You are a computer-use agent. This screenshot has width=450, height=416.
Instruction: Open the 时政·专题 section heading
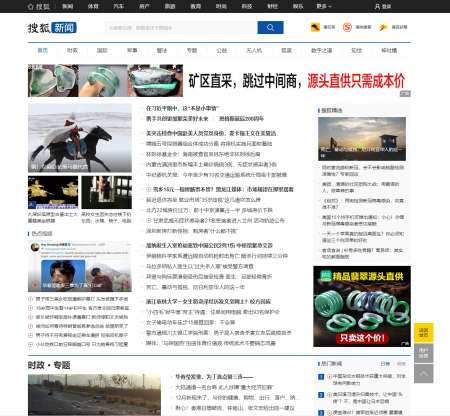pos(49,365)
